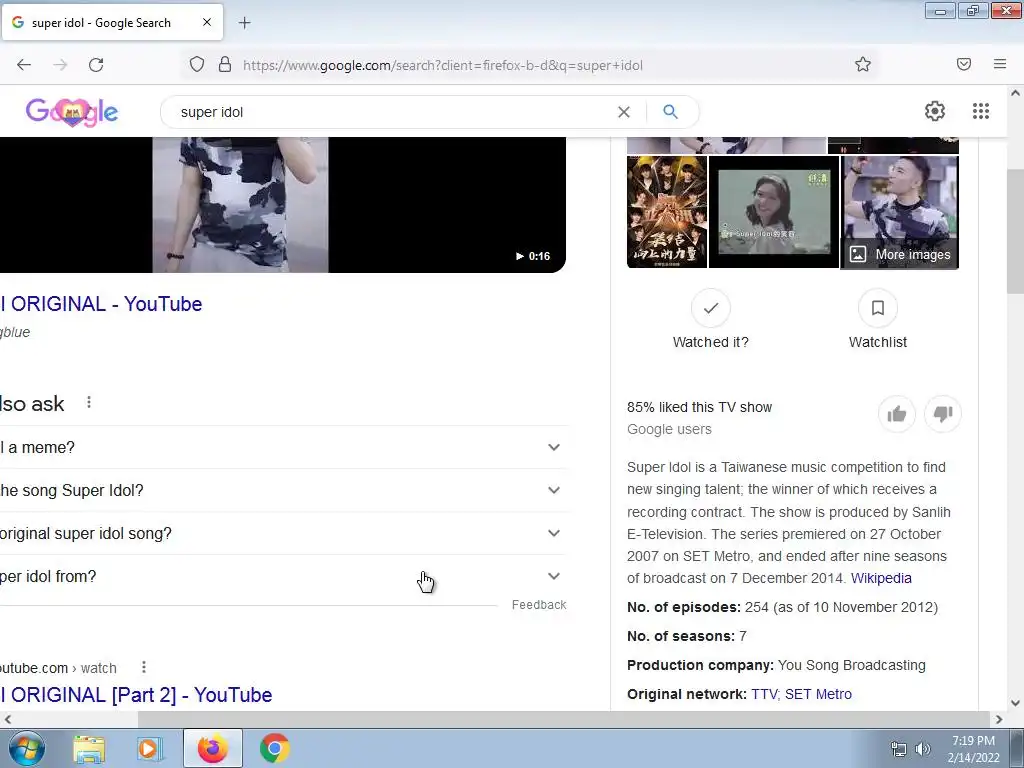1024x768 pixels.
Task: Open the ORIGINAL - YouTube result link
Action: point(101,304)
